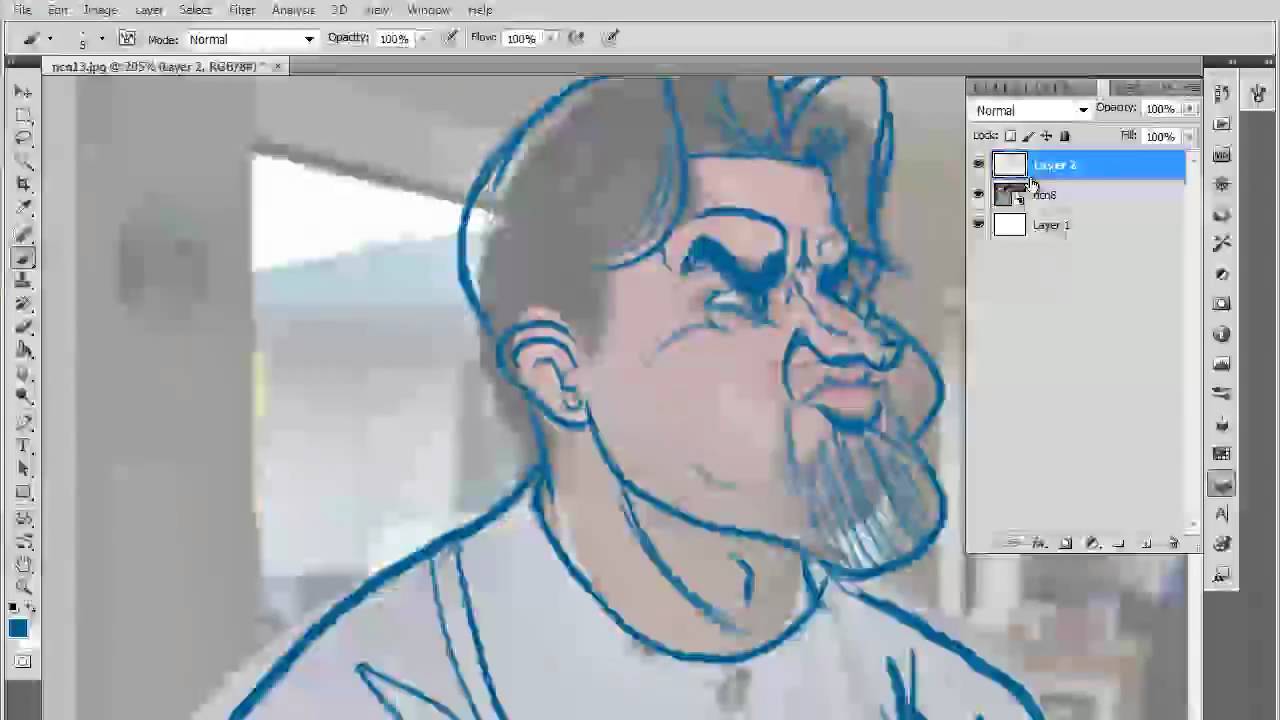
Task: Open the Brush Preset picker arrow
Action: (101, 39)
